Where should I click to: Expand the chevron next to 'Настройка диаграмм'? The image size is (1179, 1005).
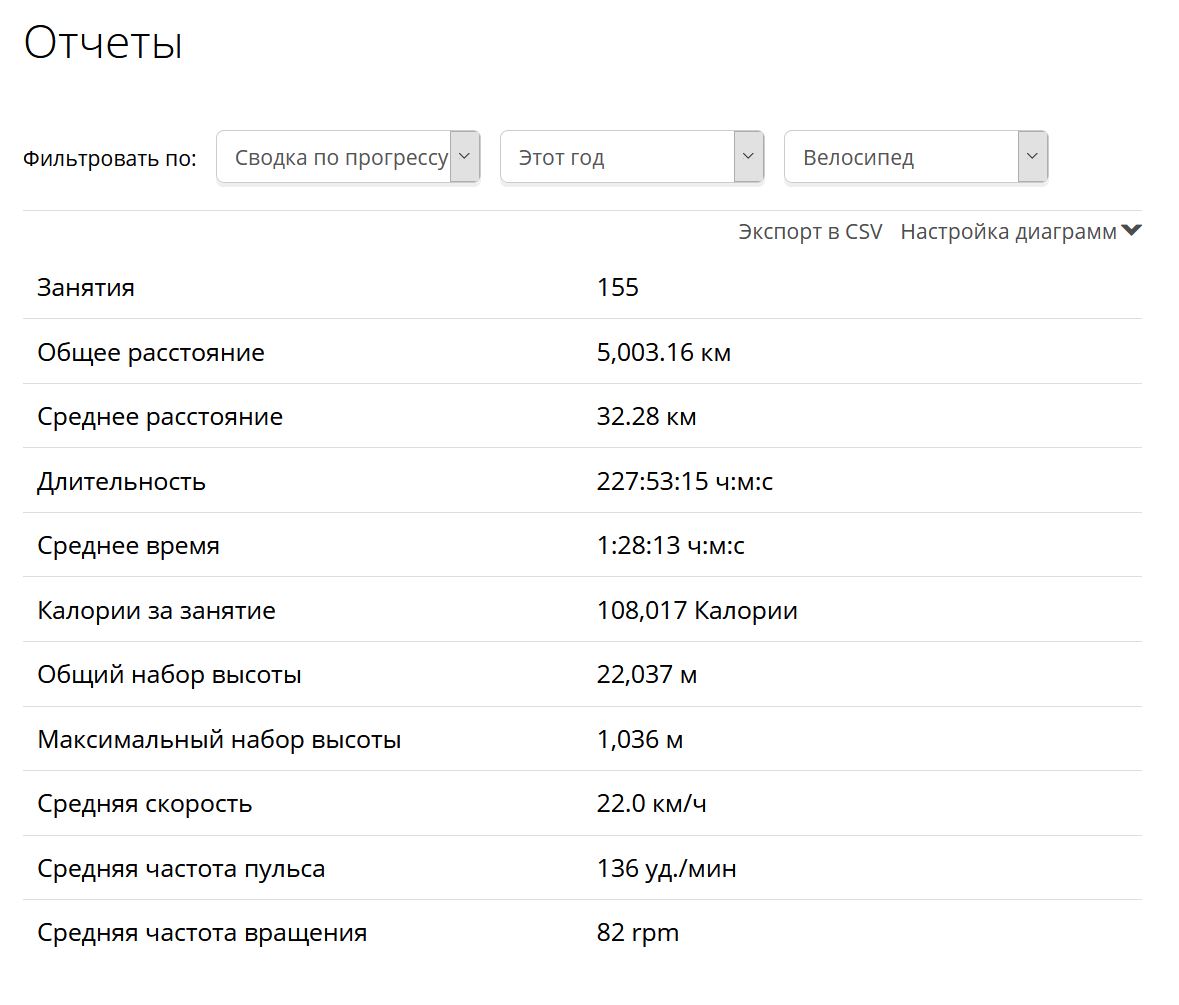click(x=1131, y=231)
